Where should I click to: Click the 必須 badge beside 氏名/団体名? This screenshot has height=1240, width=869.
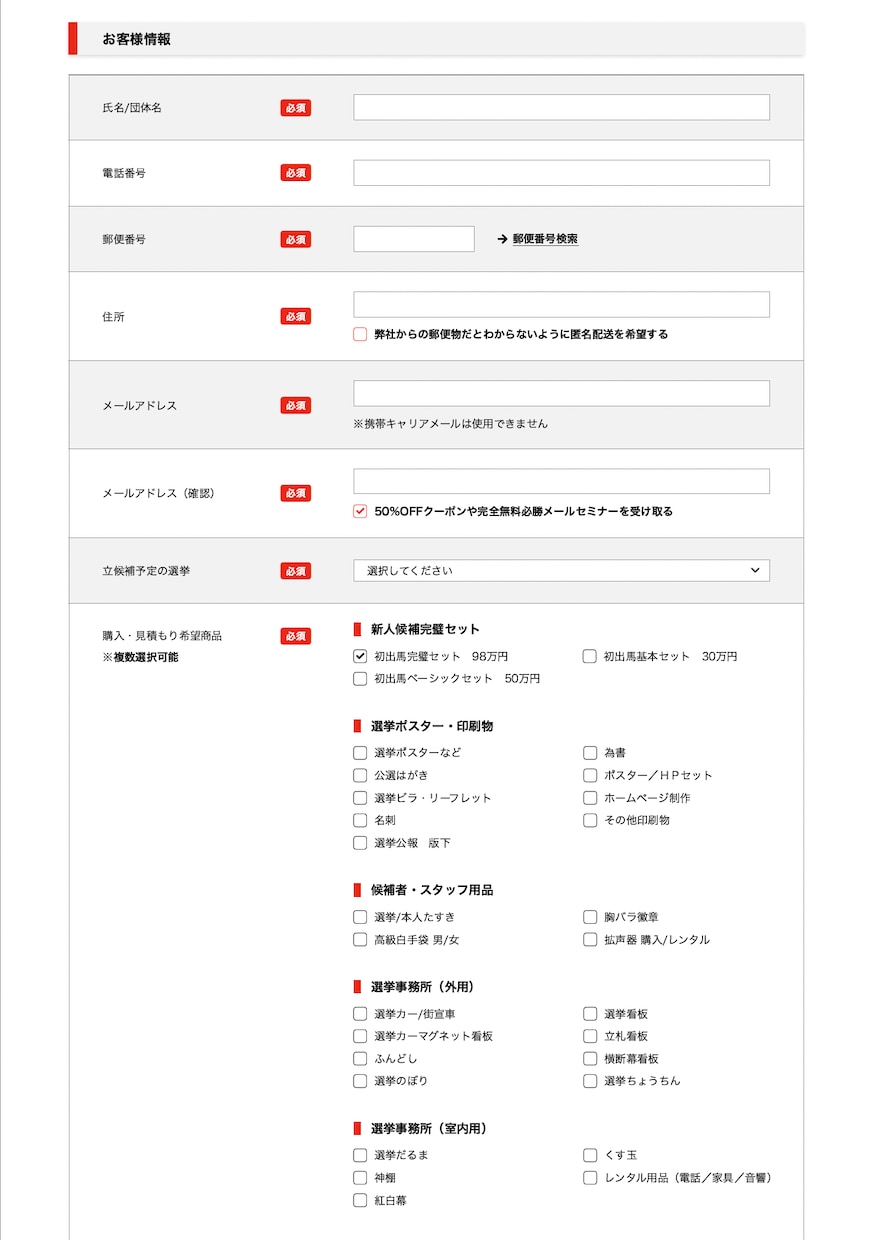coord(295,107)
